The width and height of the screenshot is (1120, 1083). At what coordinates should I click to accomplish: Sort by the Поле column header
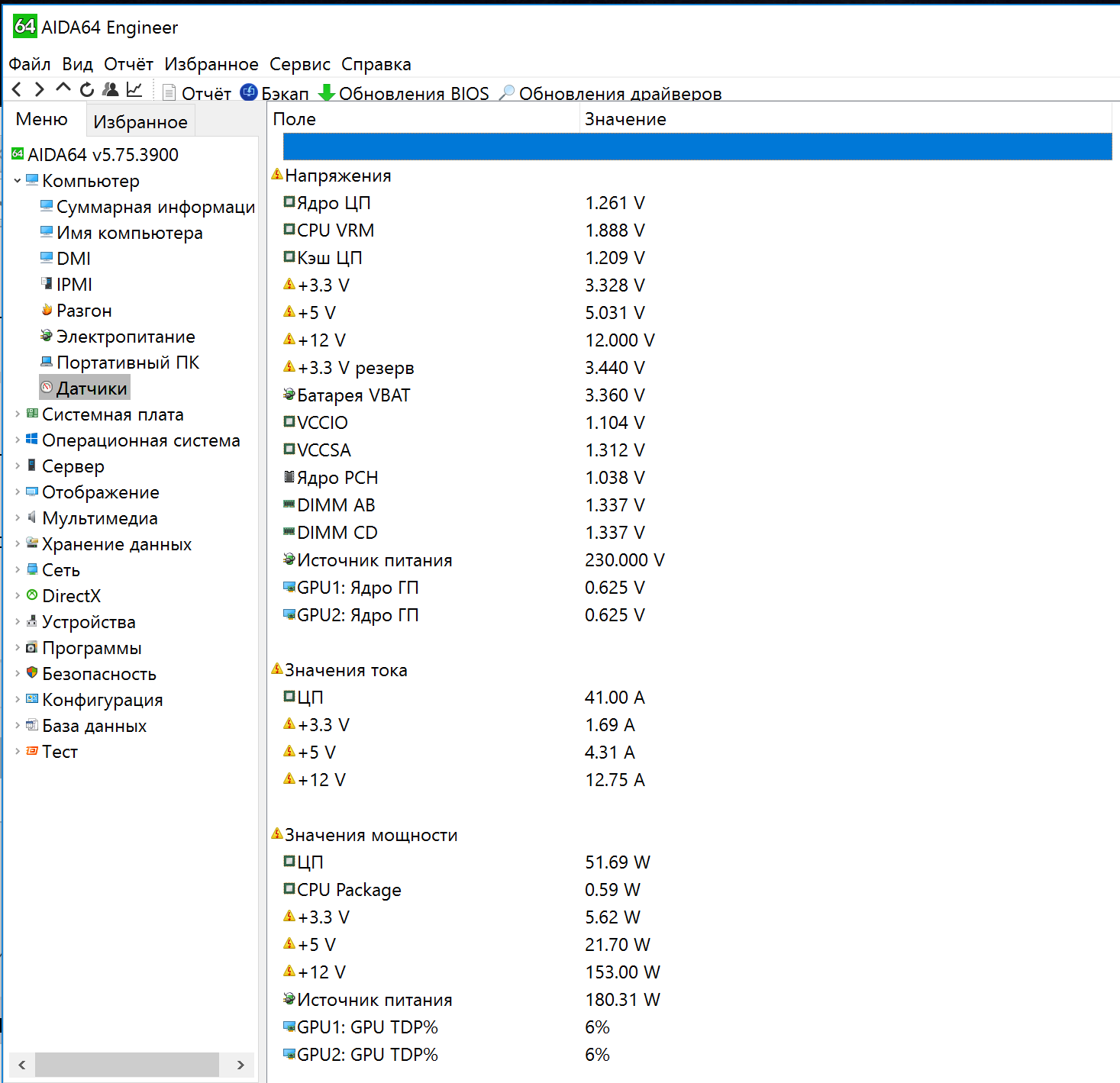click(424, 119)
